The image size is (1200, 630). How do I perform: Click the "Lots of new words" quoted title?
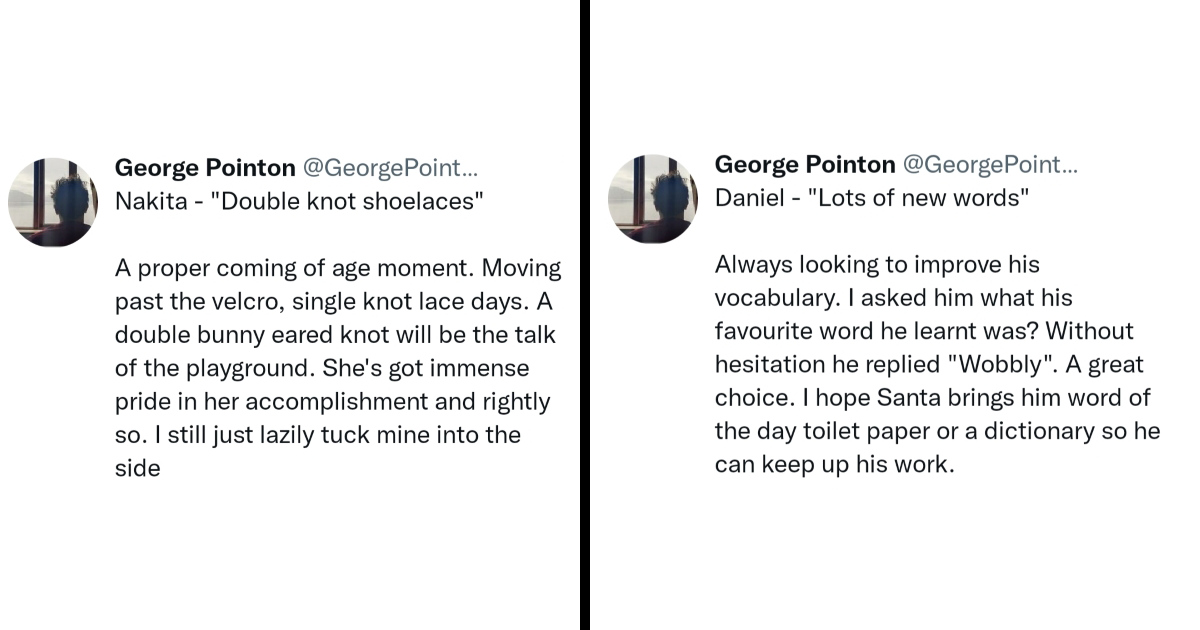click(924, 197)
